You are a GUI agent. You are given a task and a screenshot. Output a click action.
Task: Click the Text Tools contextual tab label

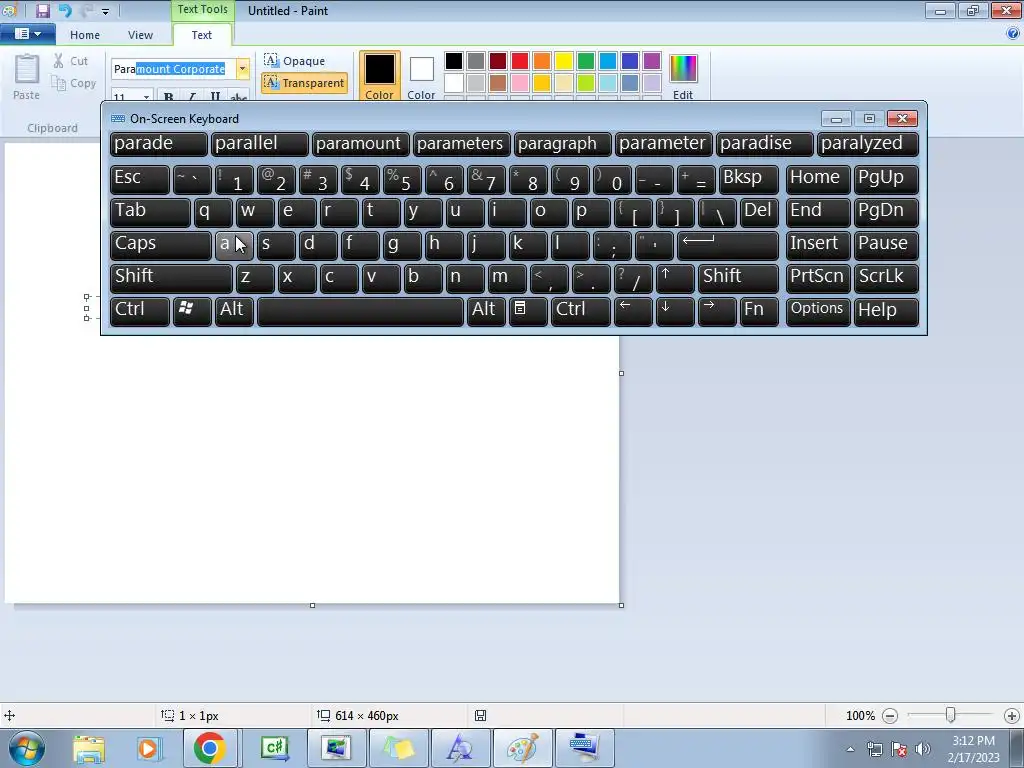point(202,10)
